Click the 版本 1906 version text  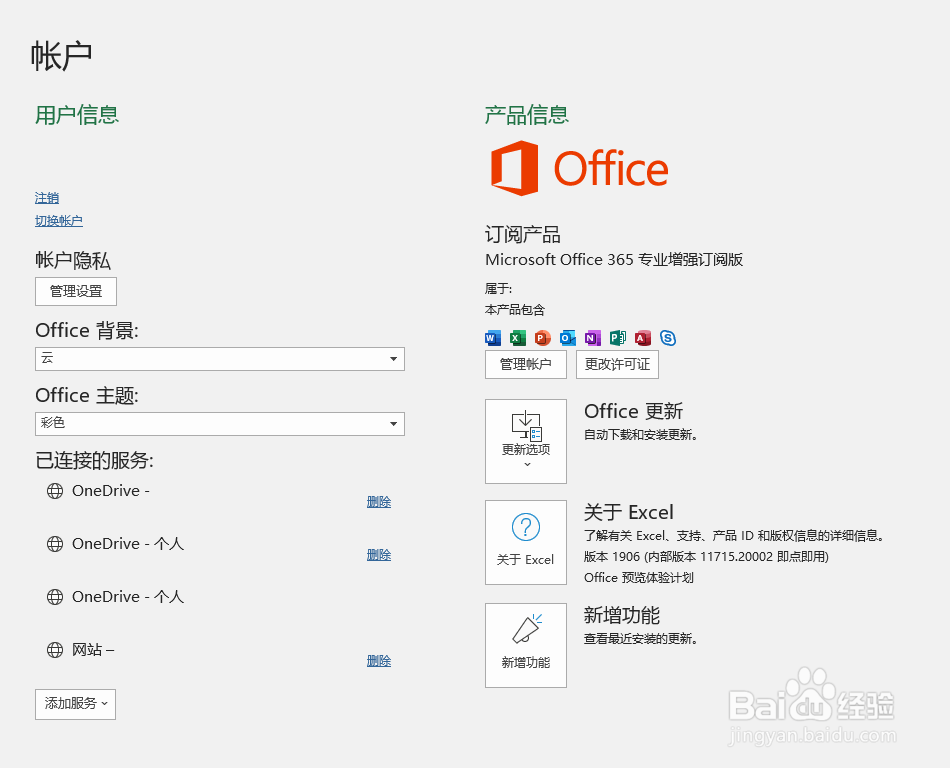point(706,557)
